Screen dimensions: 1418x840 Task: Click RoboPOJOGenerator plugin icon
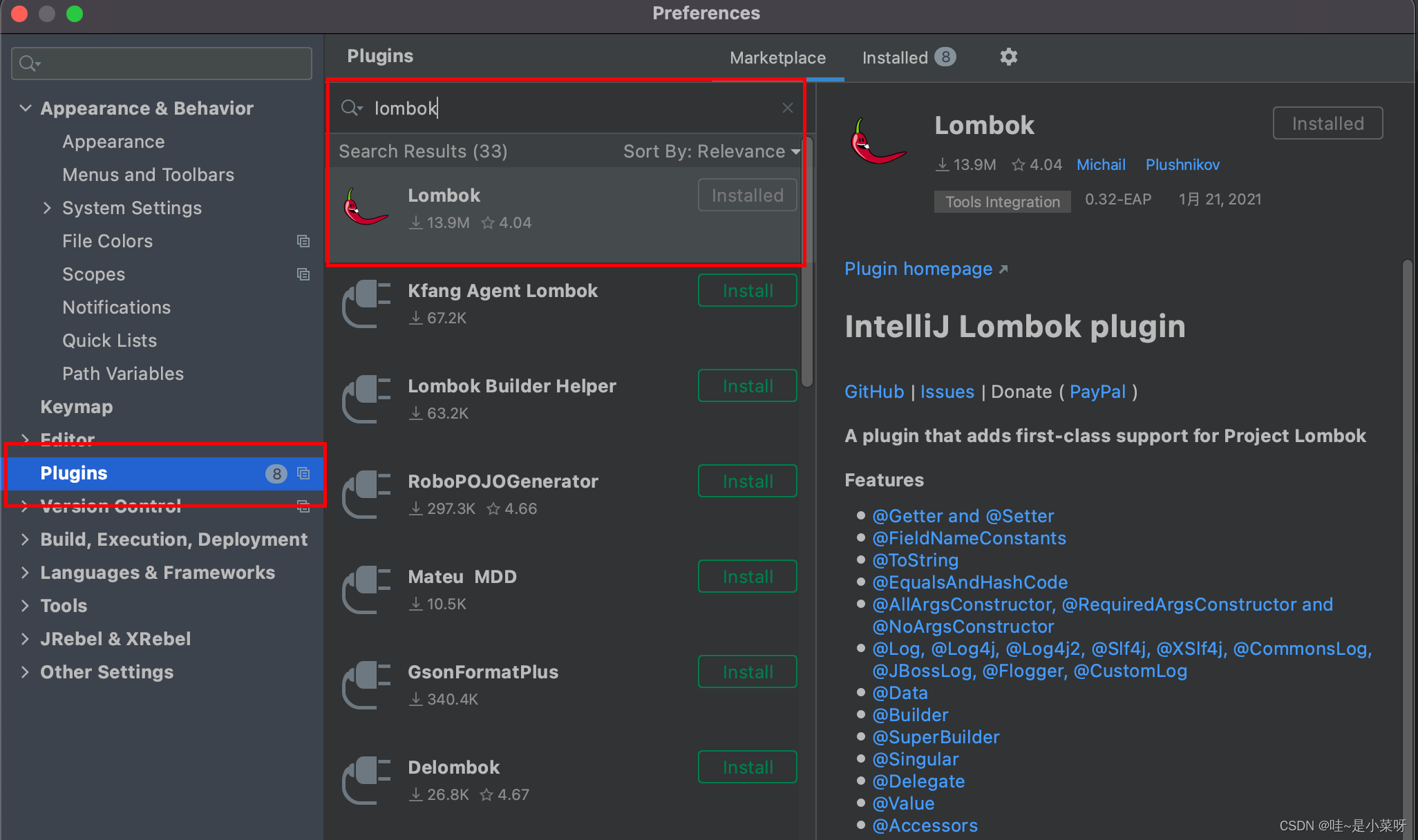click(x=366, y=494)
